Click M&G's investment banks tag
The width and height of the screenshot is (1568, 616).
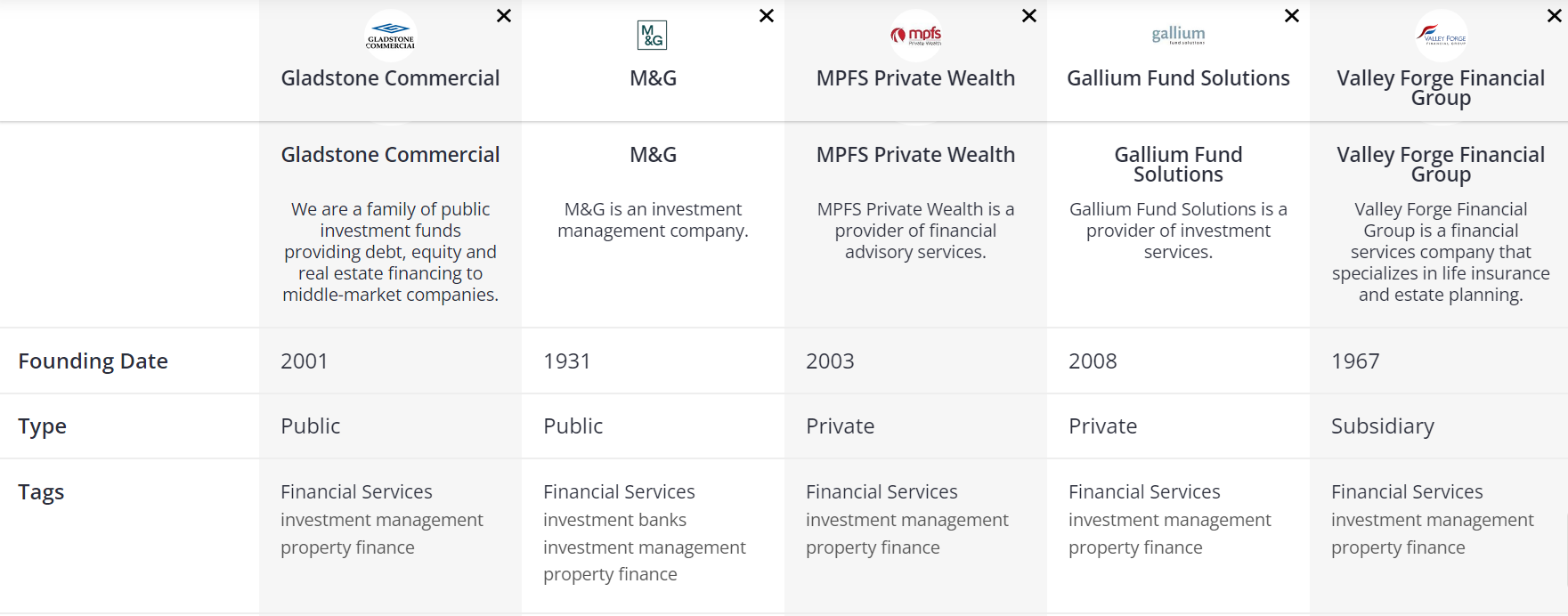614,520
